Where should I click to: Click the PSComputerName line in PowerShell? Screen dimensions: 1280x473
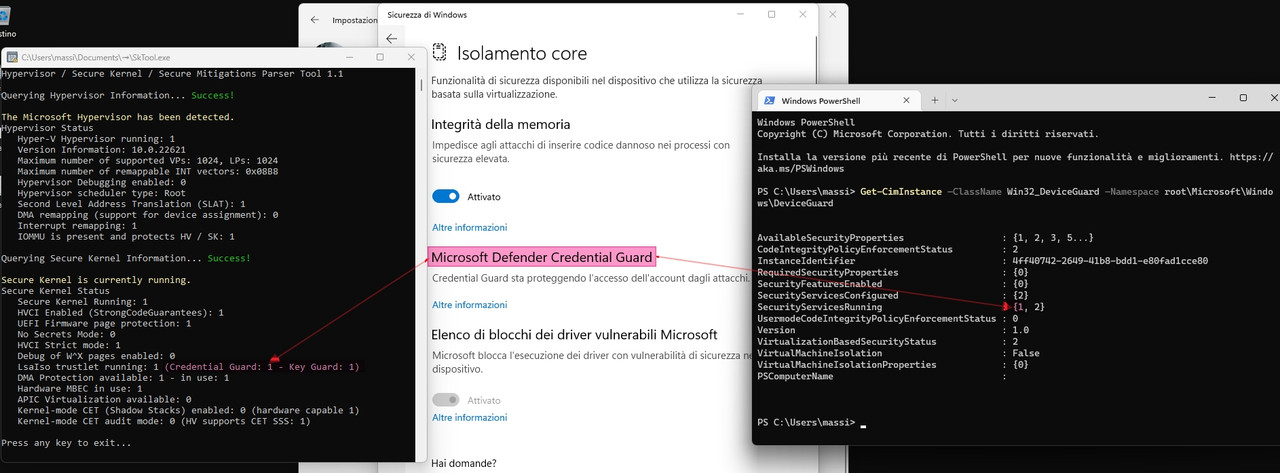point(882,376)
